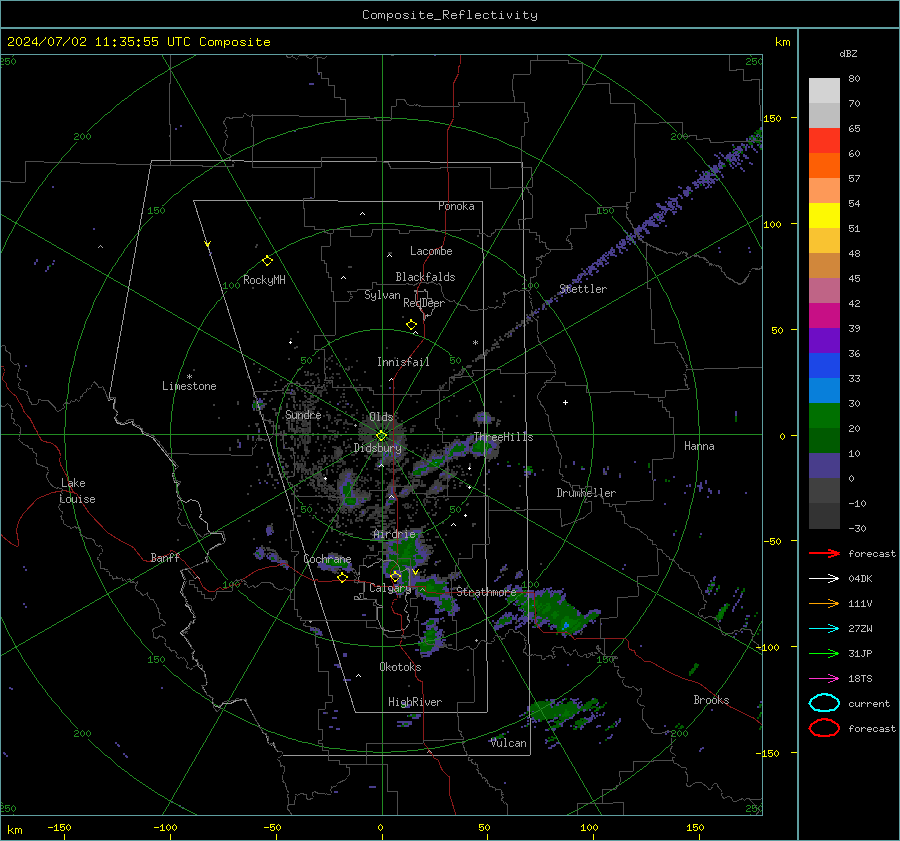Click the Lake Louise label
Image resolution: width=900 pixels, height=841 pixels.
77,491
